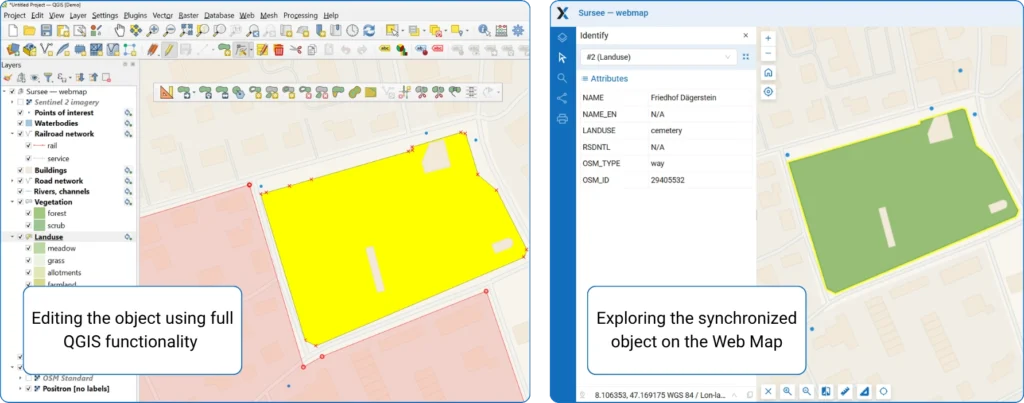Collapse the Railroad network layer group
This screenshot has width=1024, height=403.
pos(12,133)
